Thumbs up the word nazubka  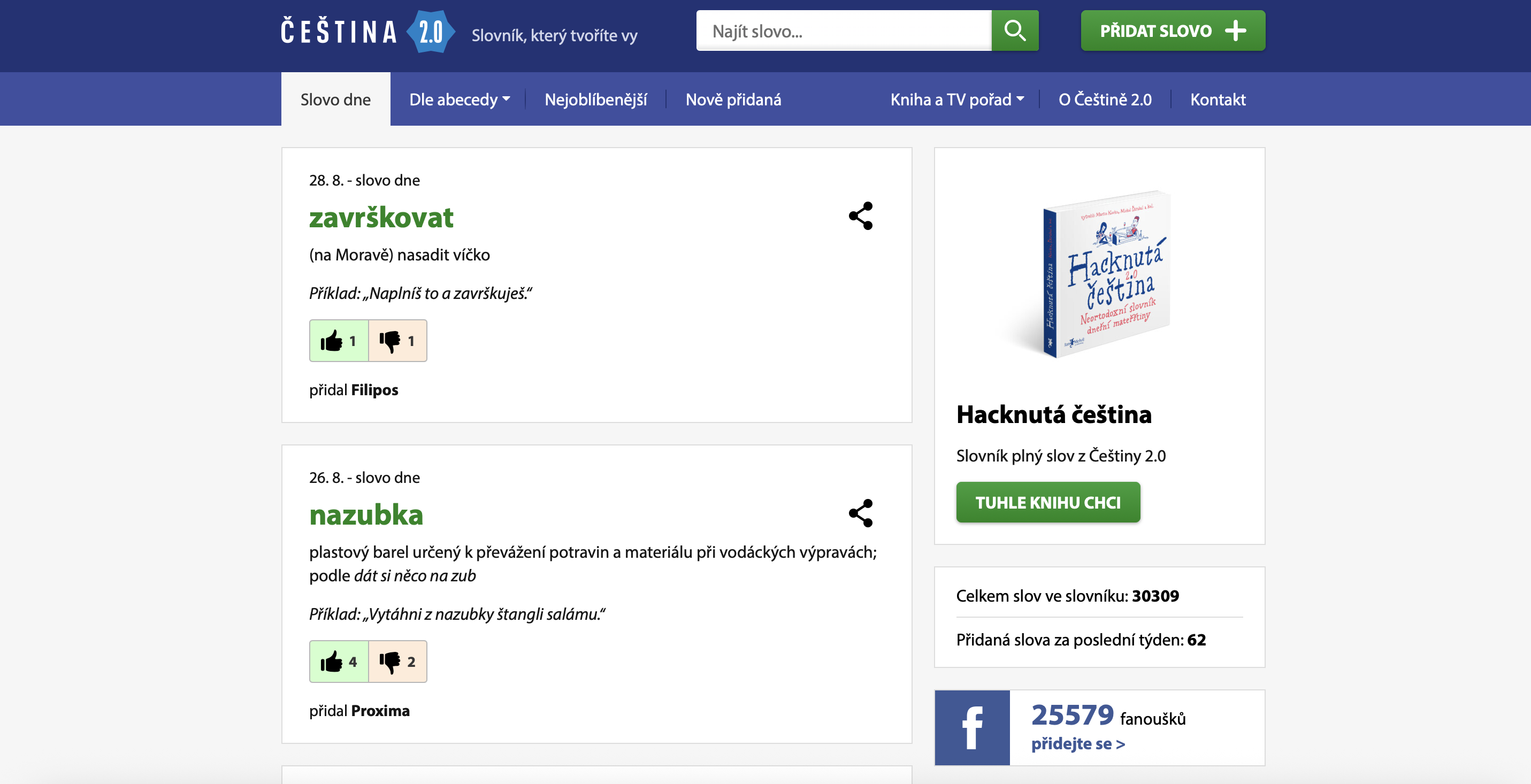(339, 661)
